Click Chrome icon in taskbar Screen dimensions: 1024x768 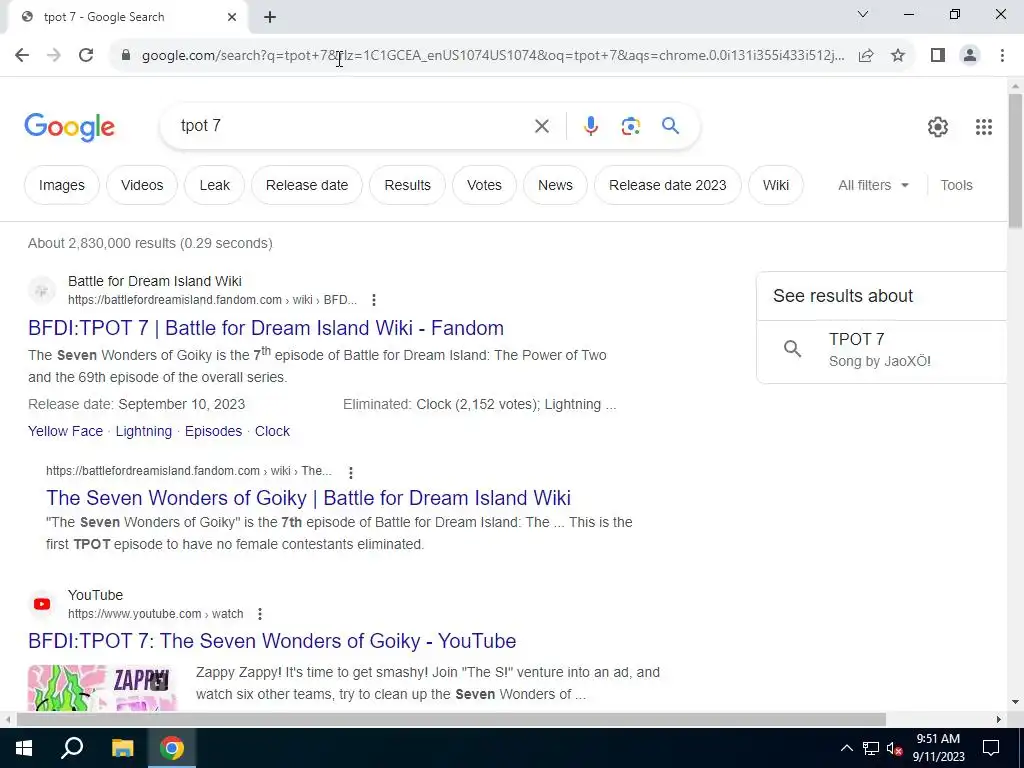coord(172,748)
